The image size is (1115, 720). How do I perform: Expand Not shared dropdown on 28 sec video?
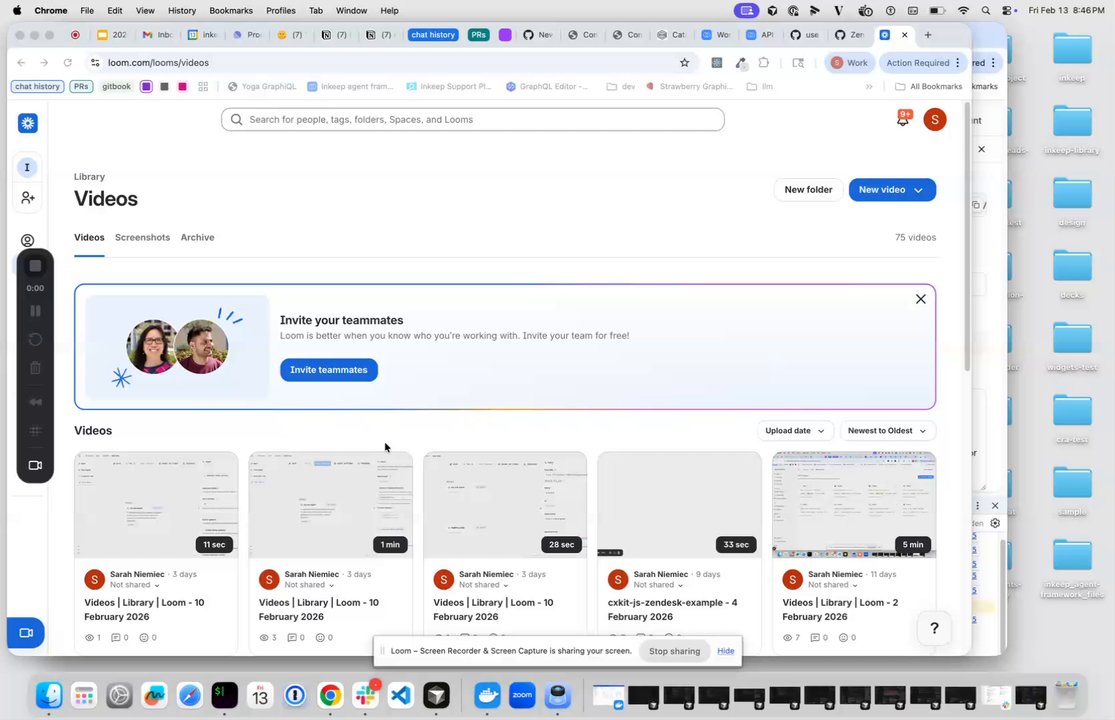click(484, 585)
